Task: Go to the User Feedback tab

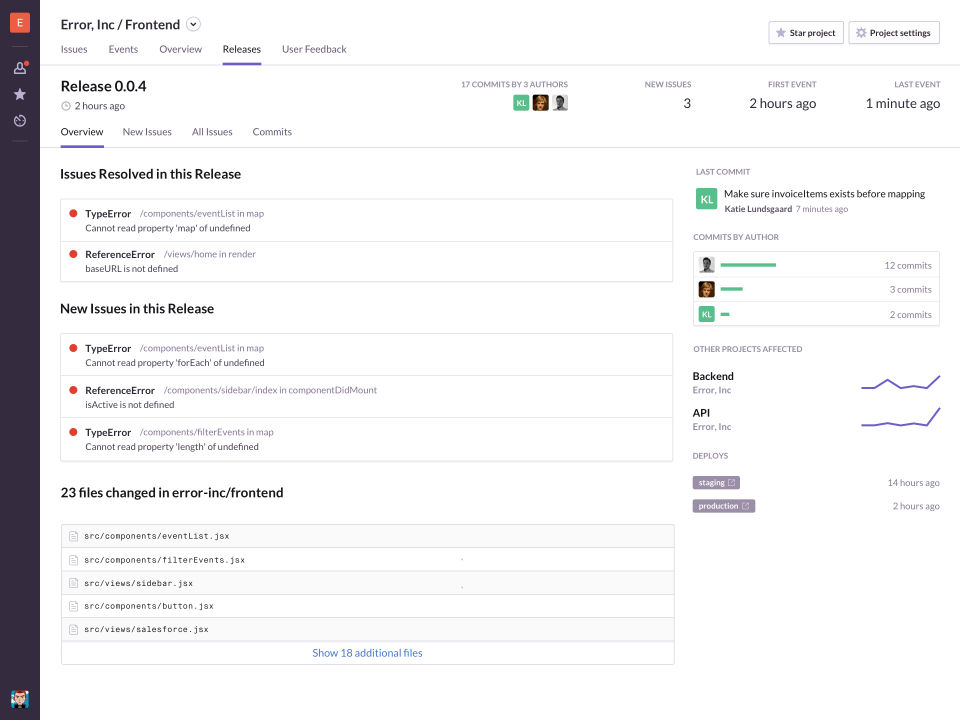Action: 314,49
